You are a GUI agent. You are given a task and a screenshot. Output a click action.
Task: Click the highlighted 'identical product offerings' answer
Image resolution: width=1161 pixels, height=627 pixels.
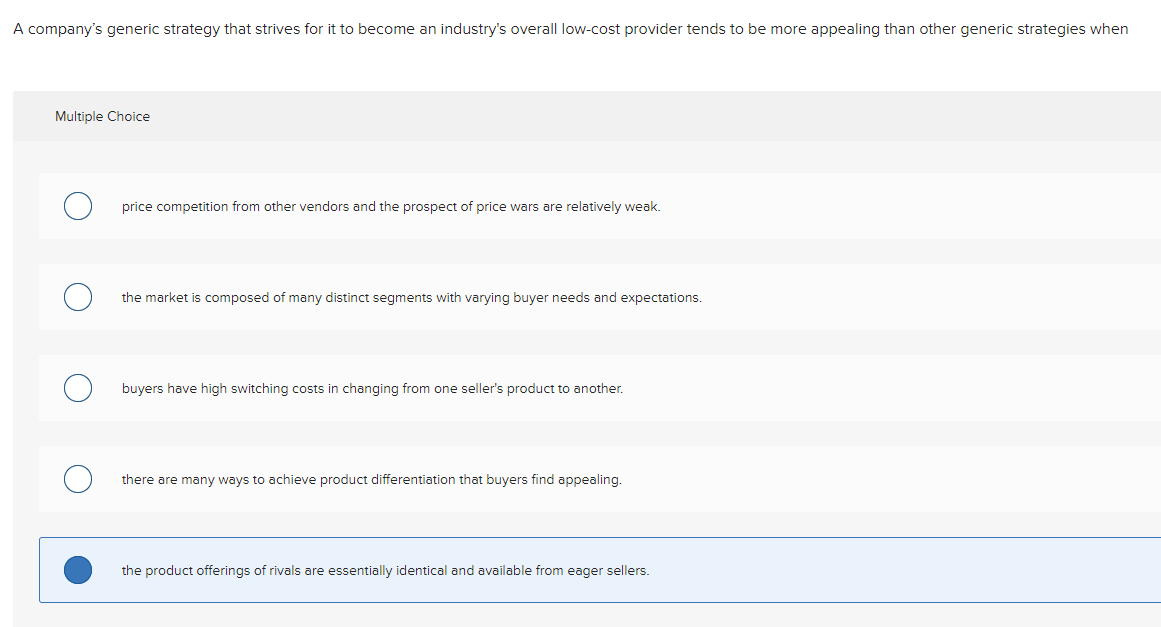(x=385, y=570)
